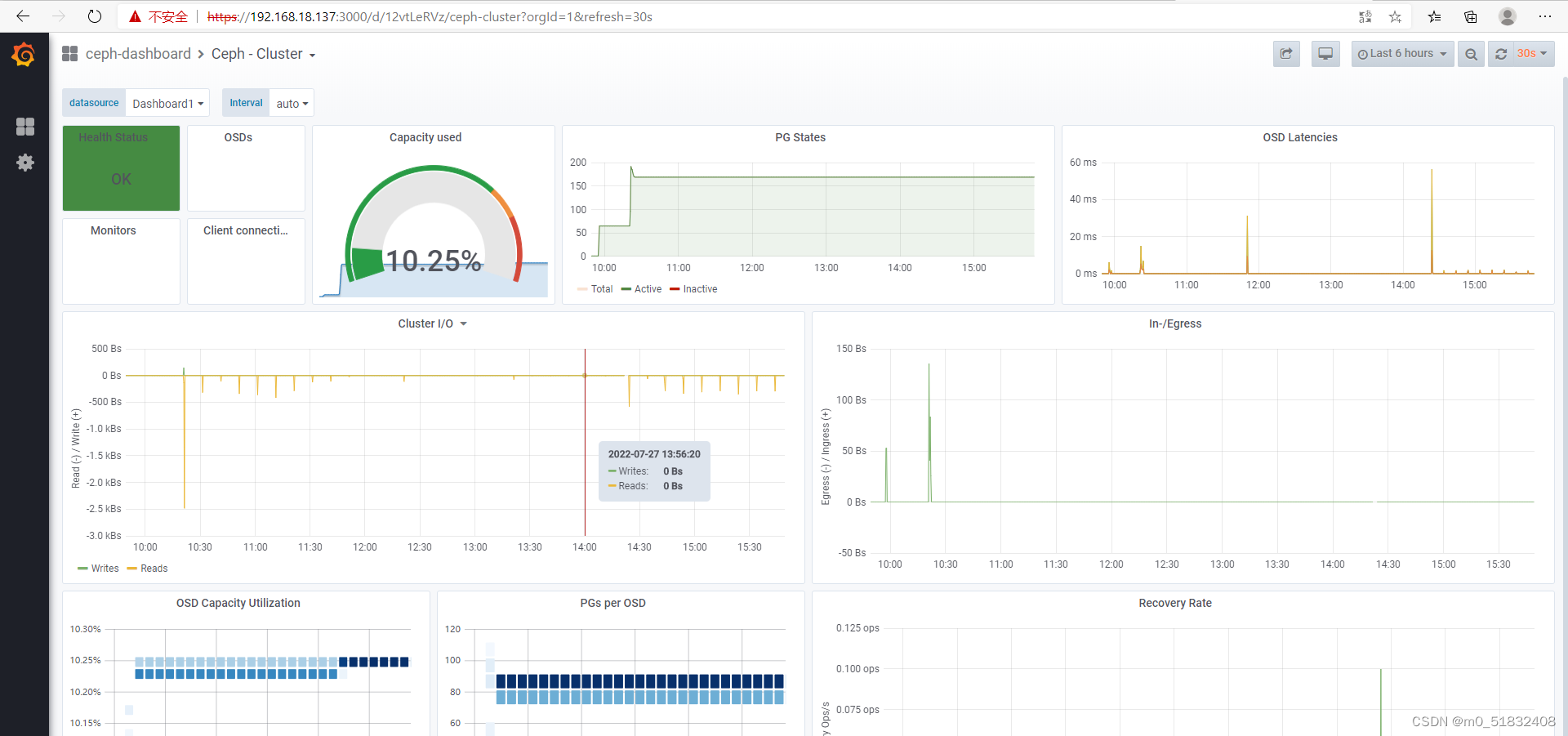
Task: Open browser settings ellipsis menu
Action: tap(1544, 16)
